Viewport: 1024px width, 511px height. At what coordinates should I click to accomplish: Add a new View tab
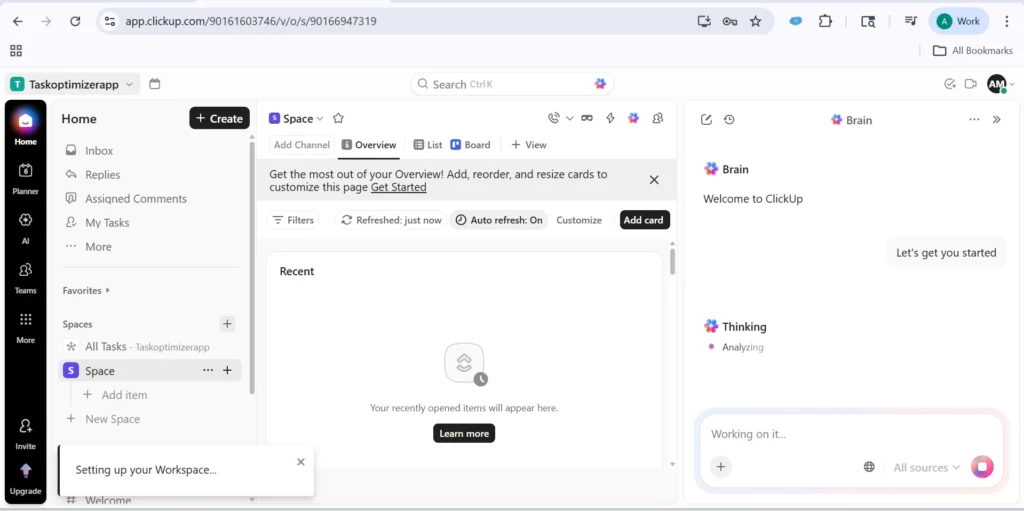click(x=529, y=145)
